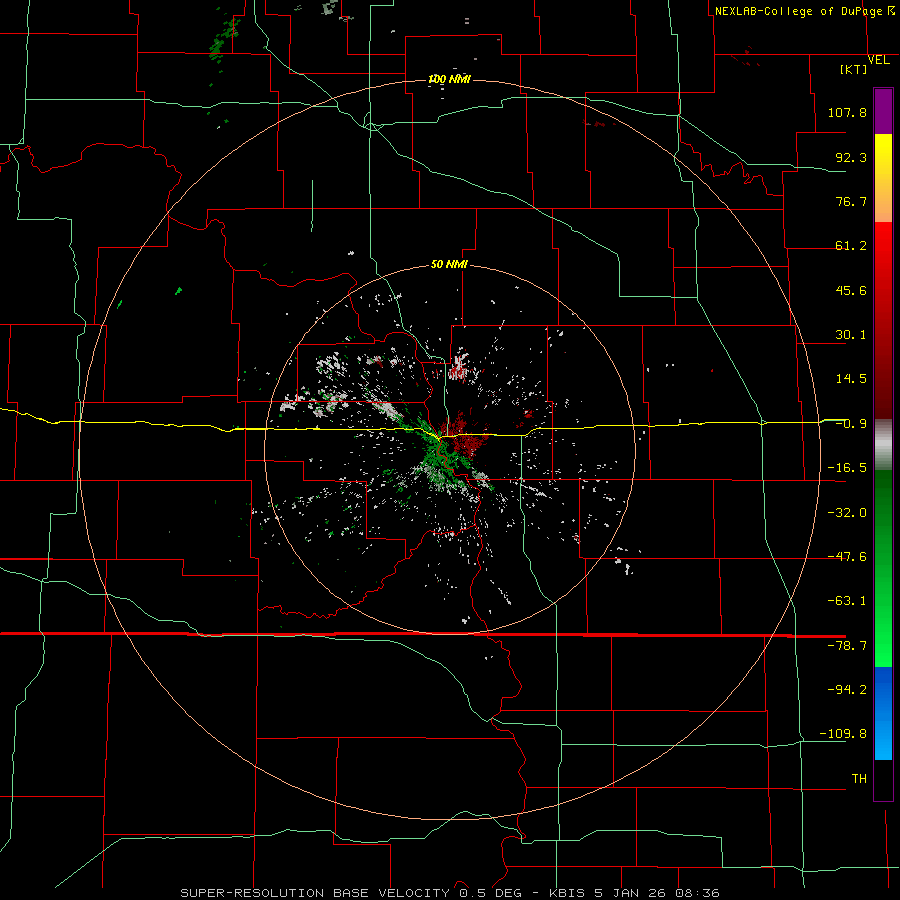Click the 61.2 velocity scale value

tap(851, 246)
